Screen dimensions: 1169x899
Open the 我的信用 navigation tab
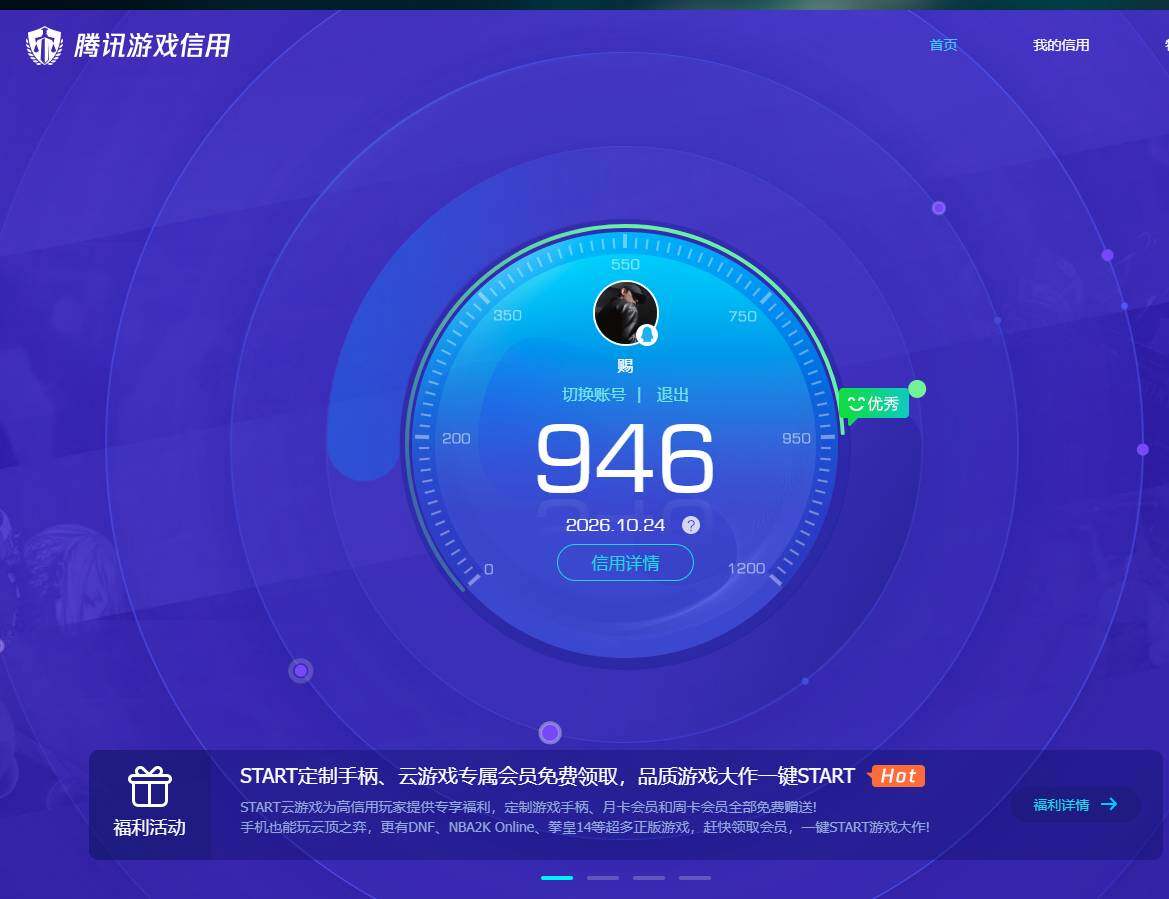point(1061,45)
